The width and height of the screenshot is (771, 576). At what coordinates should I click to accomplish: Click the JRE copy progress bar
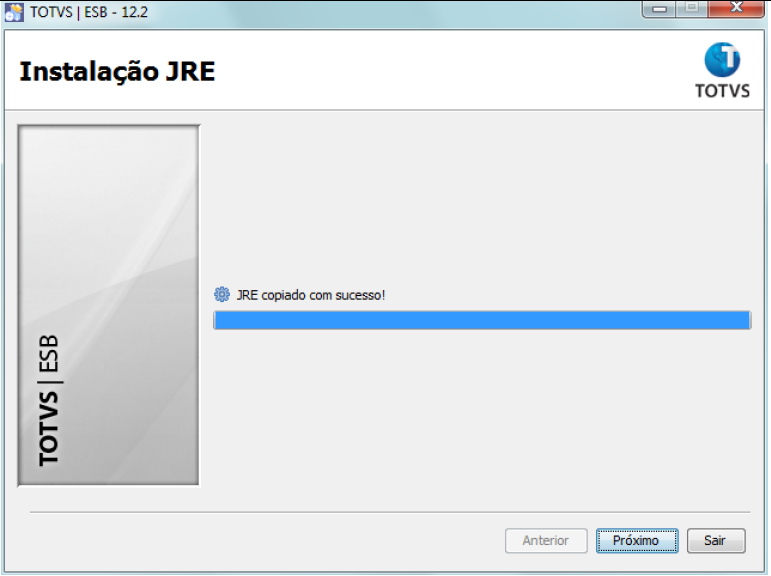482,320
